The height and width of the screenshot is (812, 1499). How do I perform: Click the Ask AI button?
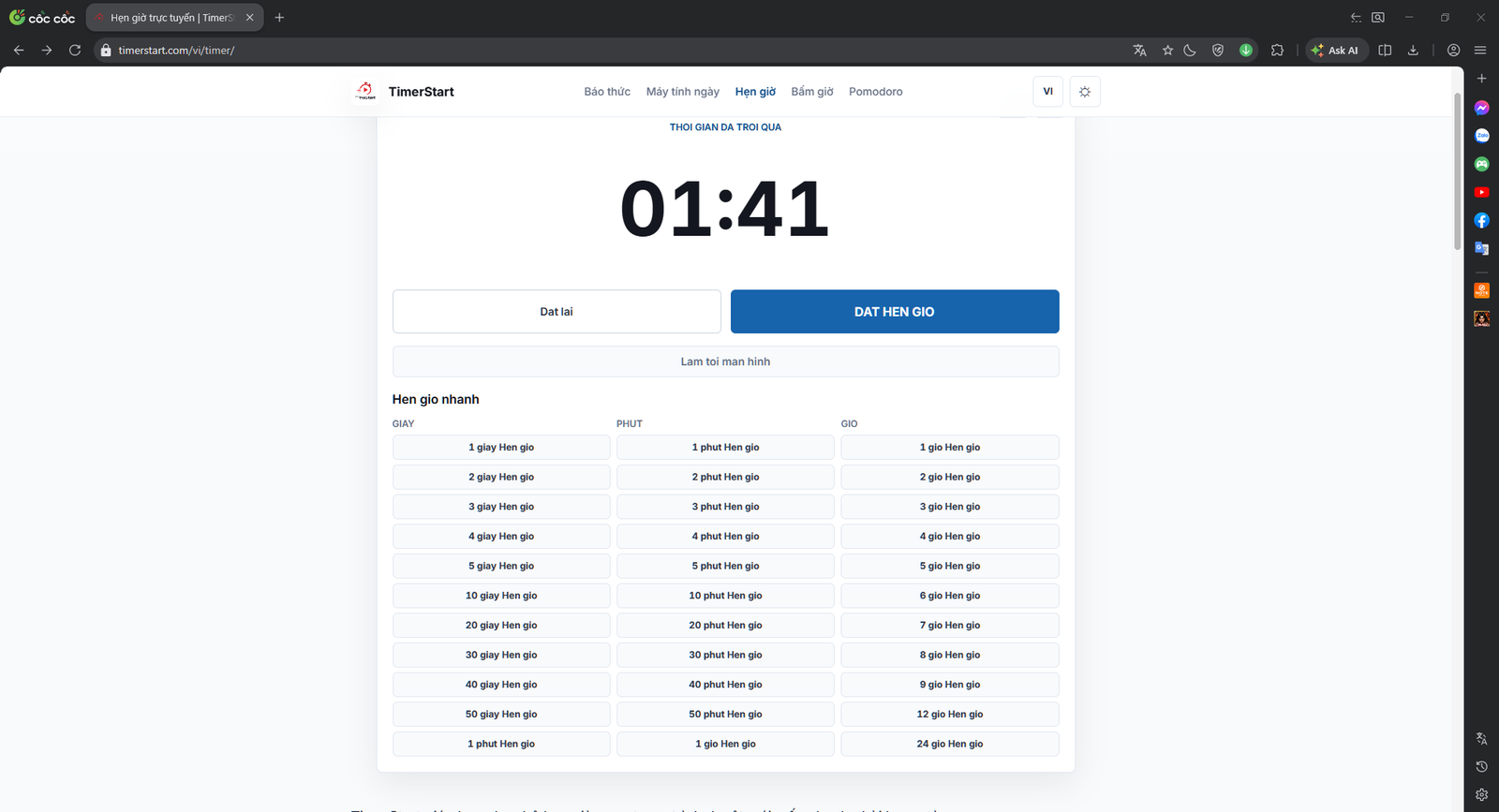[1336, 51]
